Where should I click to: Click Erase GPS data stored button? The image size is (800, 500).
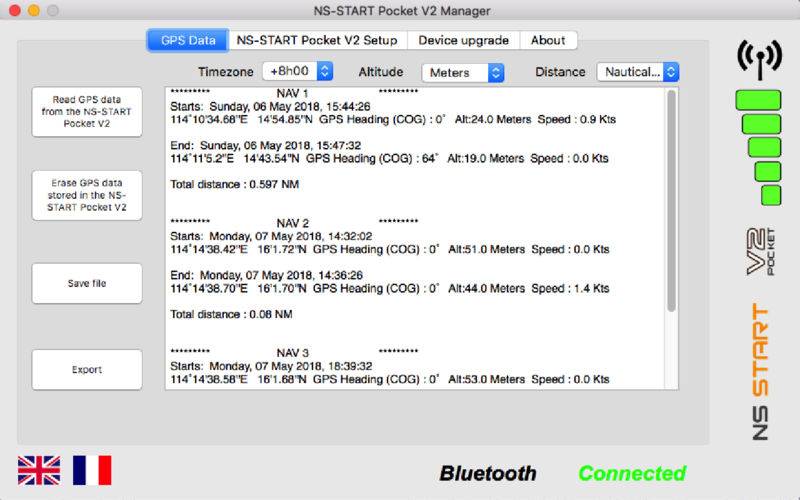[87, 195]
